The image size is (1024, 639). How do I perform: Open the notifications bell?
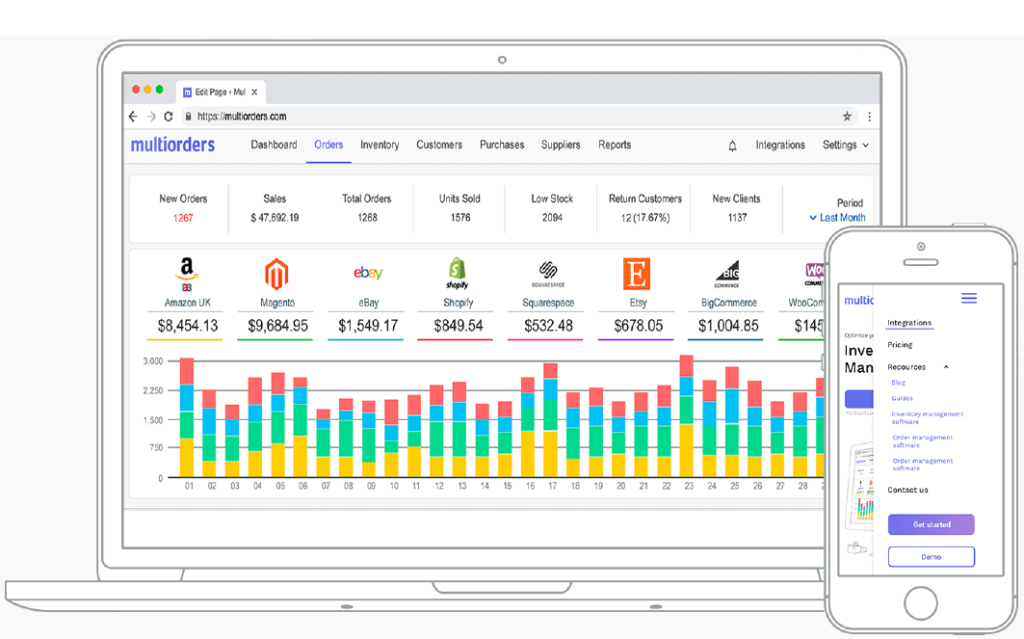pos(732,145)
